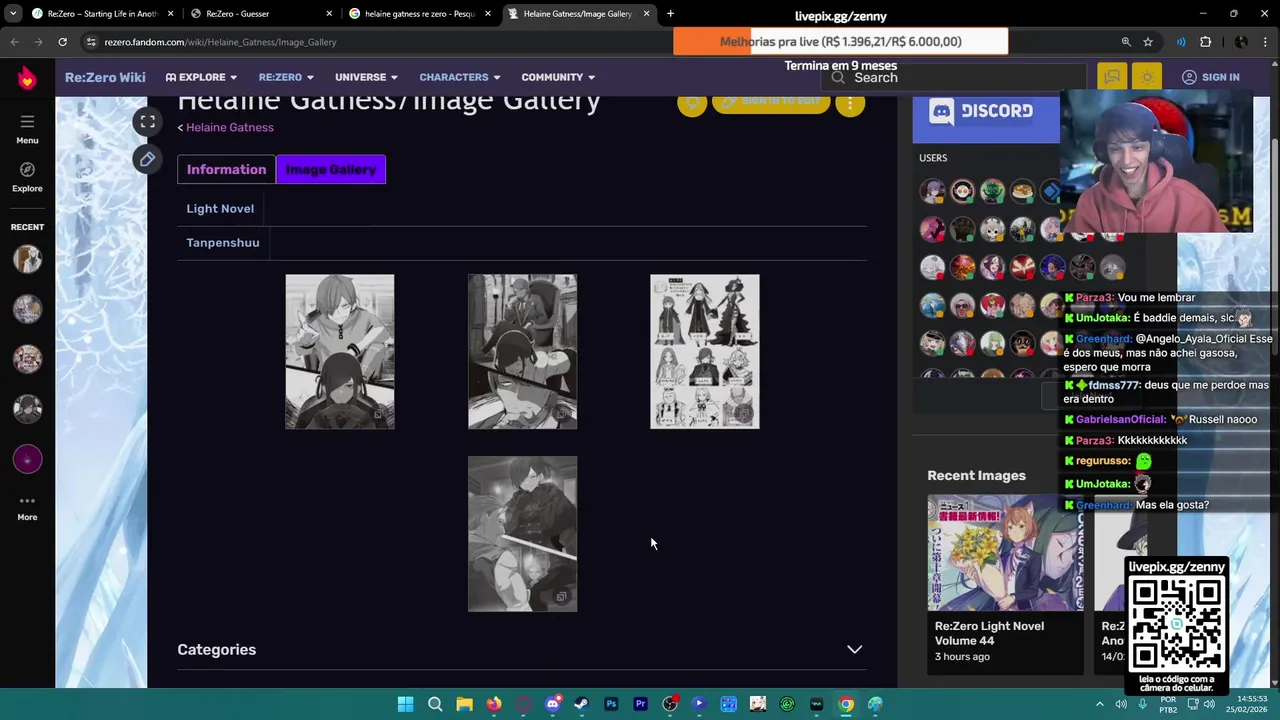Switch to Re:Zero - Guesser browser tab

[262, 14]
